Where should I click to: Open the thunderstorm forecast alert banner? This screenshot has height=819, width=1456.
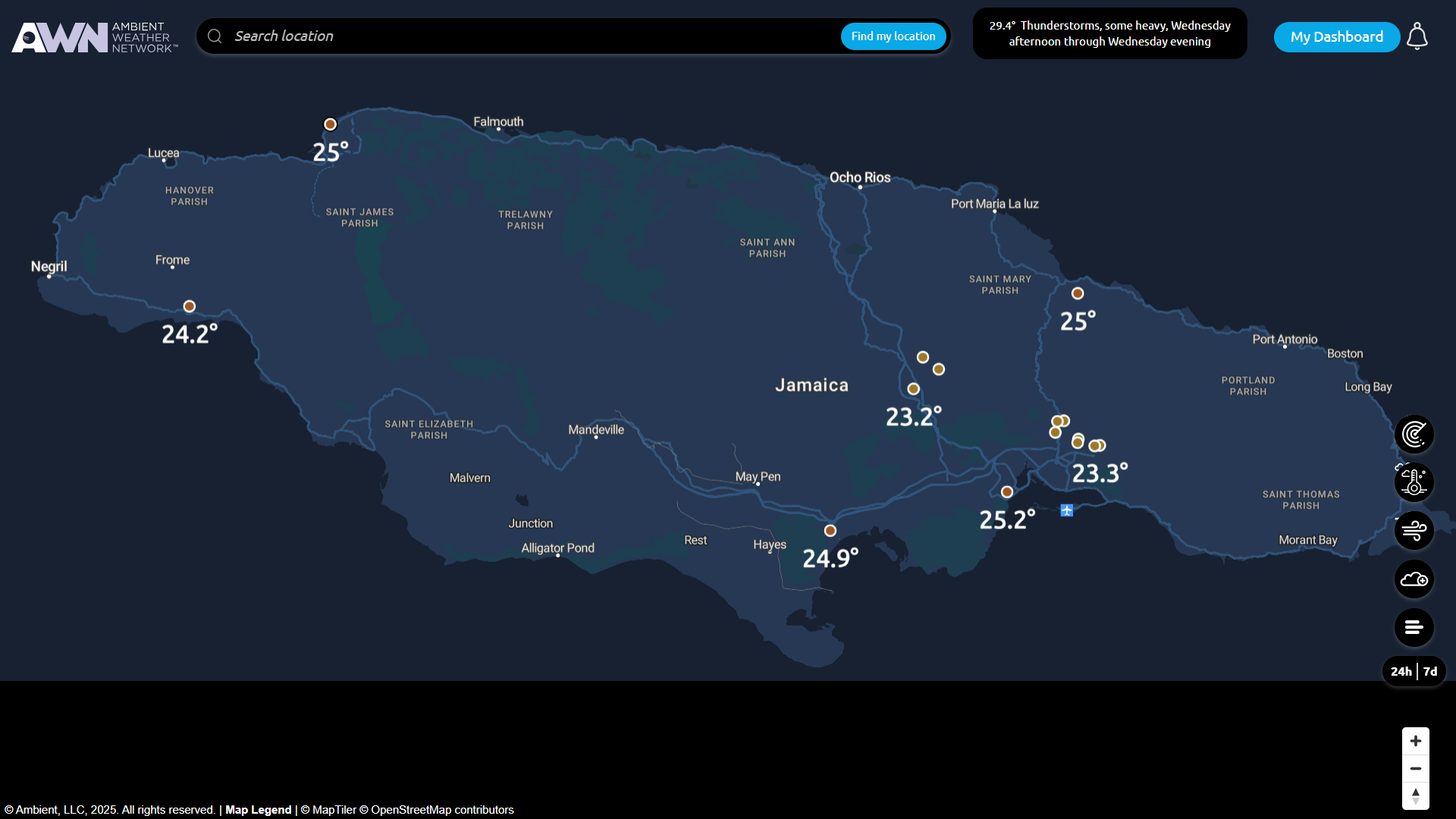click(1109, 33)
